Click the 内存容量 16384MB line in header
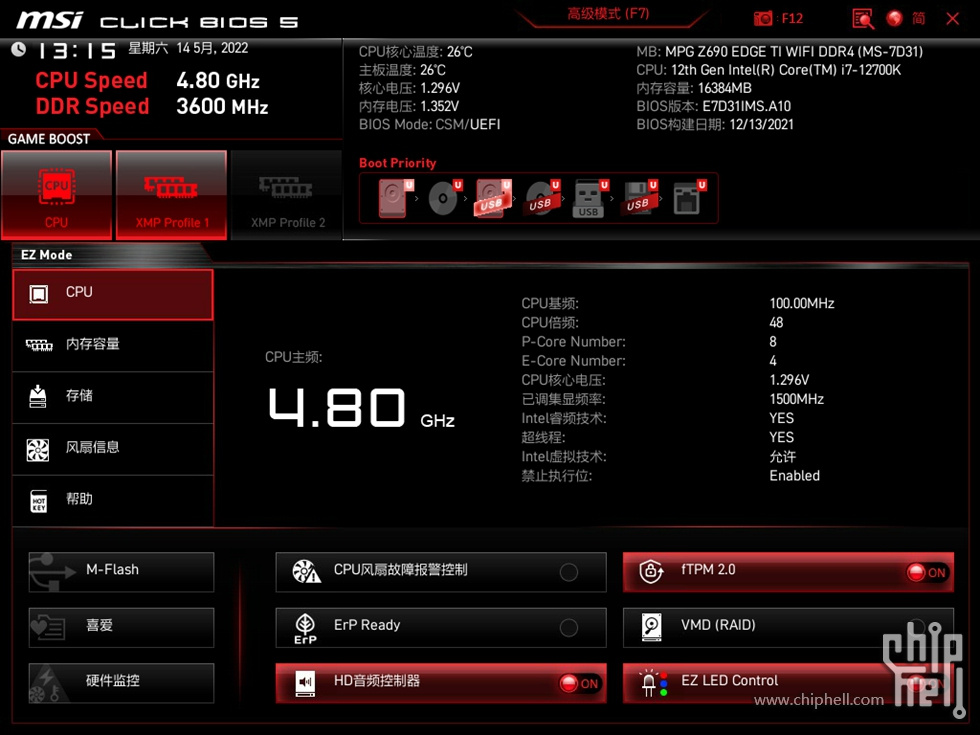This screenshot has height=735, width=980. point(694,88)
